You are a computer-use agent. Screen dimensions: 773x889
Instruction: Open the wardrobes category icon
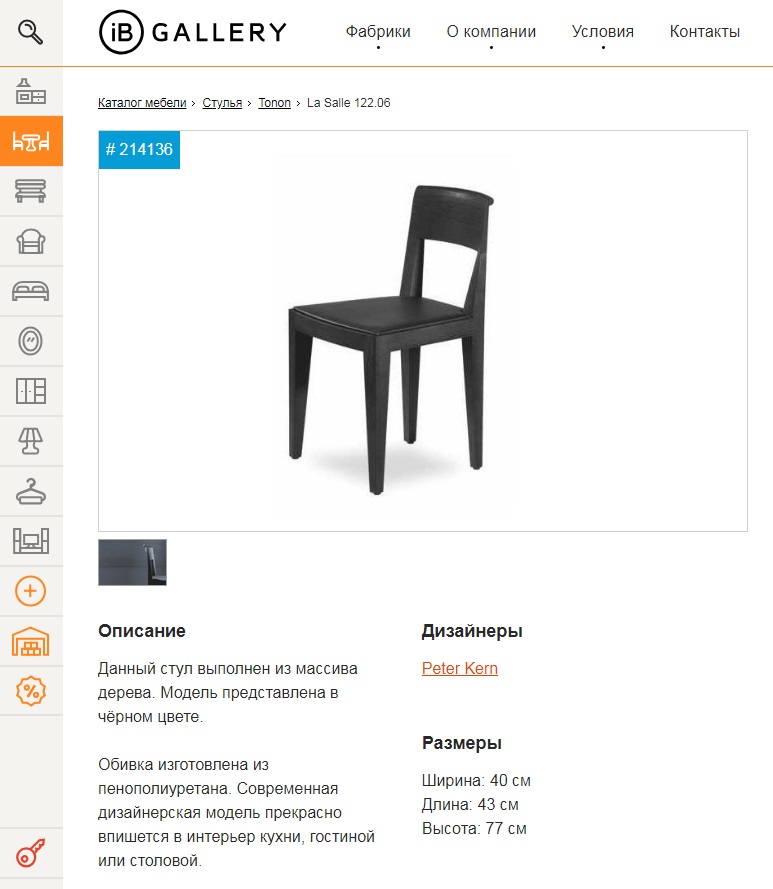coord(31,391)
